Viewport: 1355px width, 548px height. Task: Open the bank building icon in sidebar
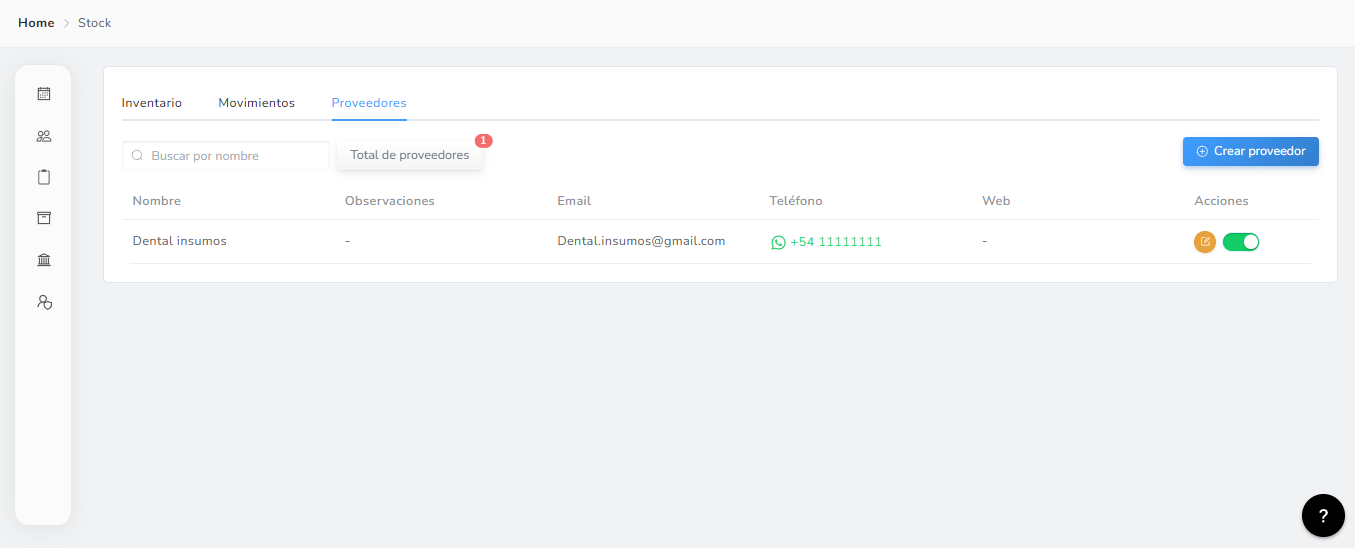pos(43,260)
